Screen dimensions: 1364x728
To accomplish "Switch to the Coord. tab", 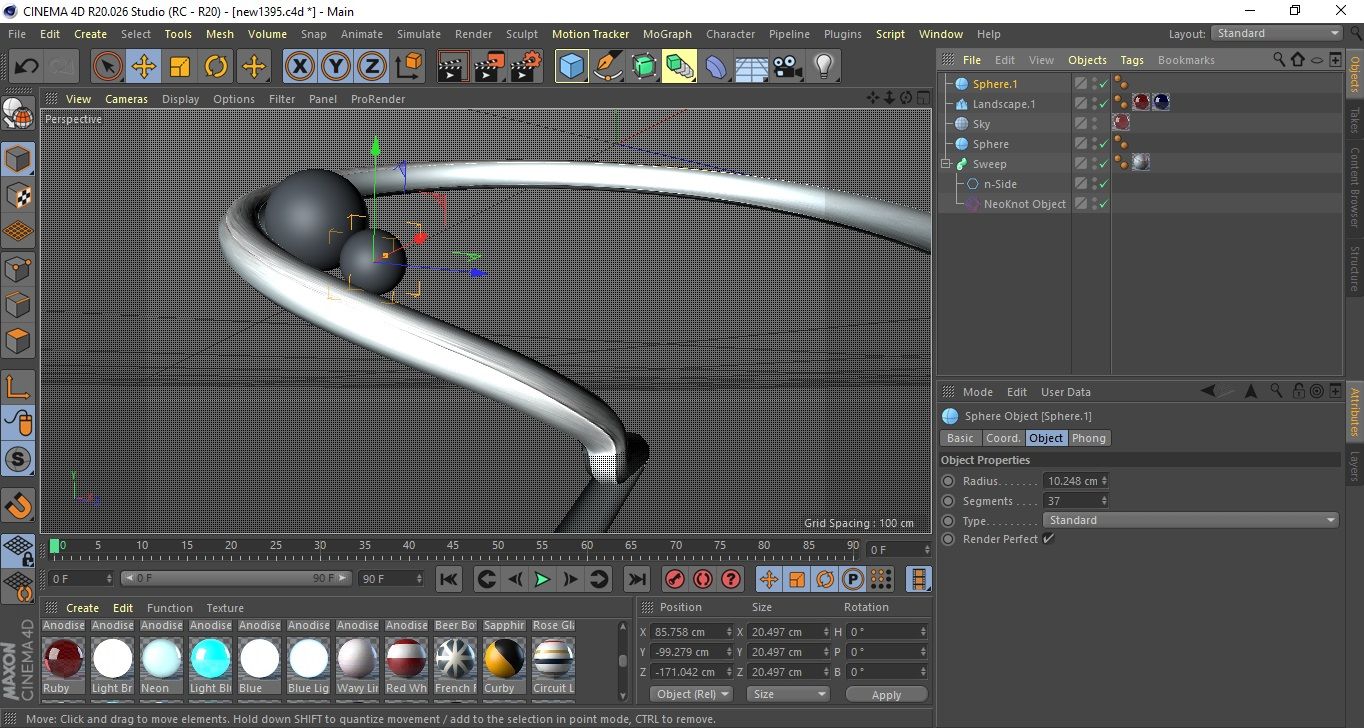I will [1003, 438].
